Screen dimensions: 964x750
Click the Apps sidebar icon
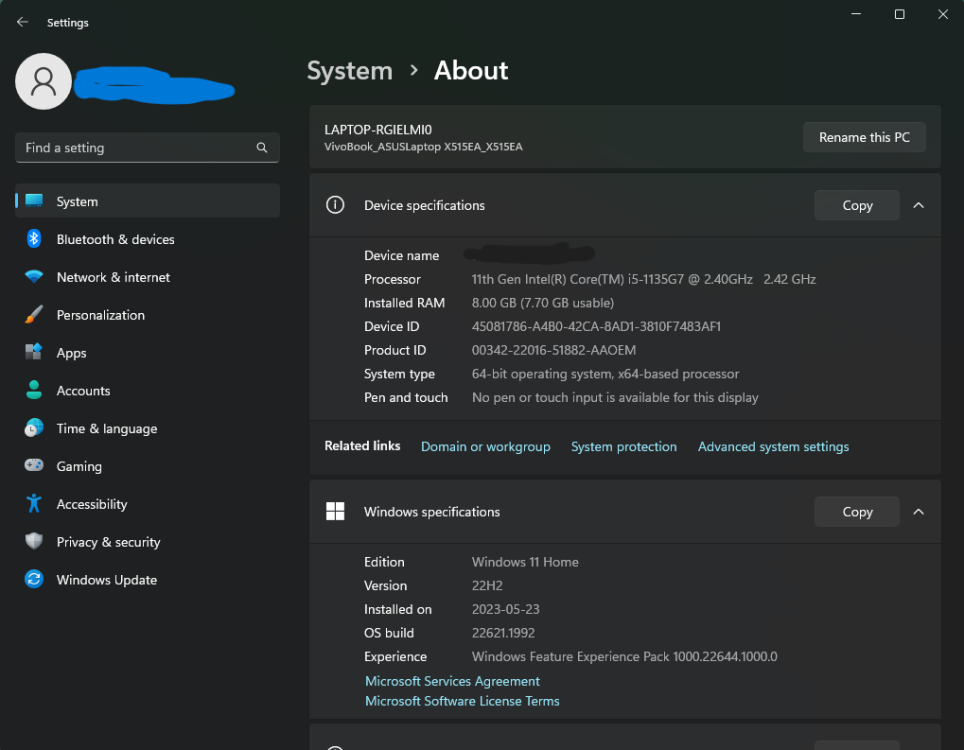(32, 352)
